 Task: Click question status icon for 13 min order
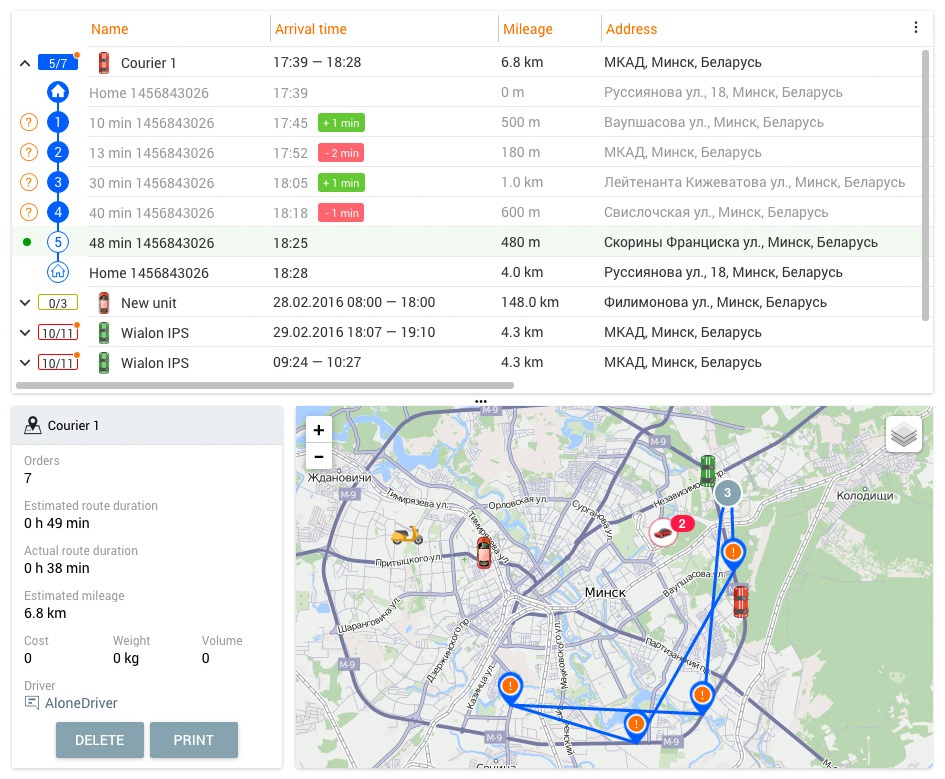click(28, 152)
